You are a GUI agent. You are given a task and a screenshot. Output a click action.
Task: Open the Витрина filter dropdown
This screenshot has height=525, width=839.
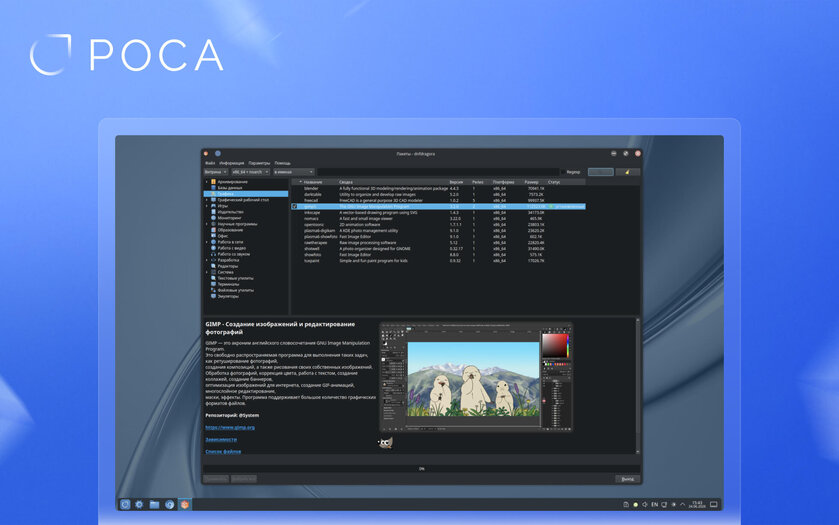click(x=216, y=172)
